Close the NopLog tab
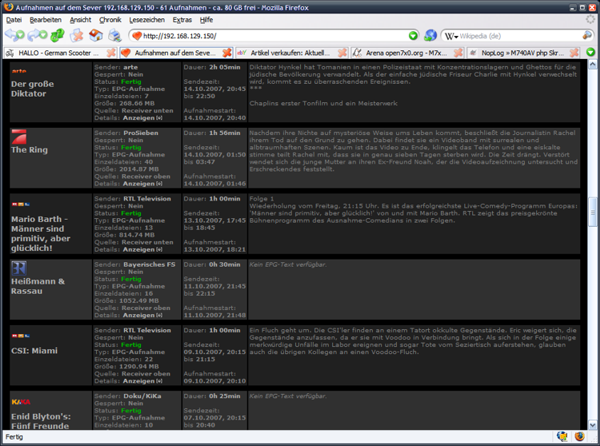 coord(574,53)
